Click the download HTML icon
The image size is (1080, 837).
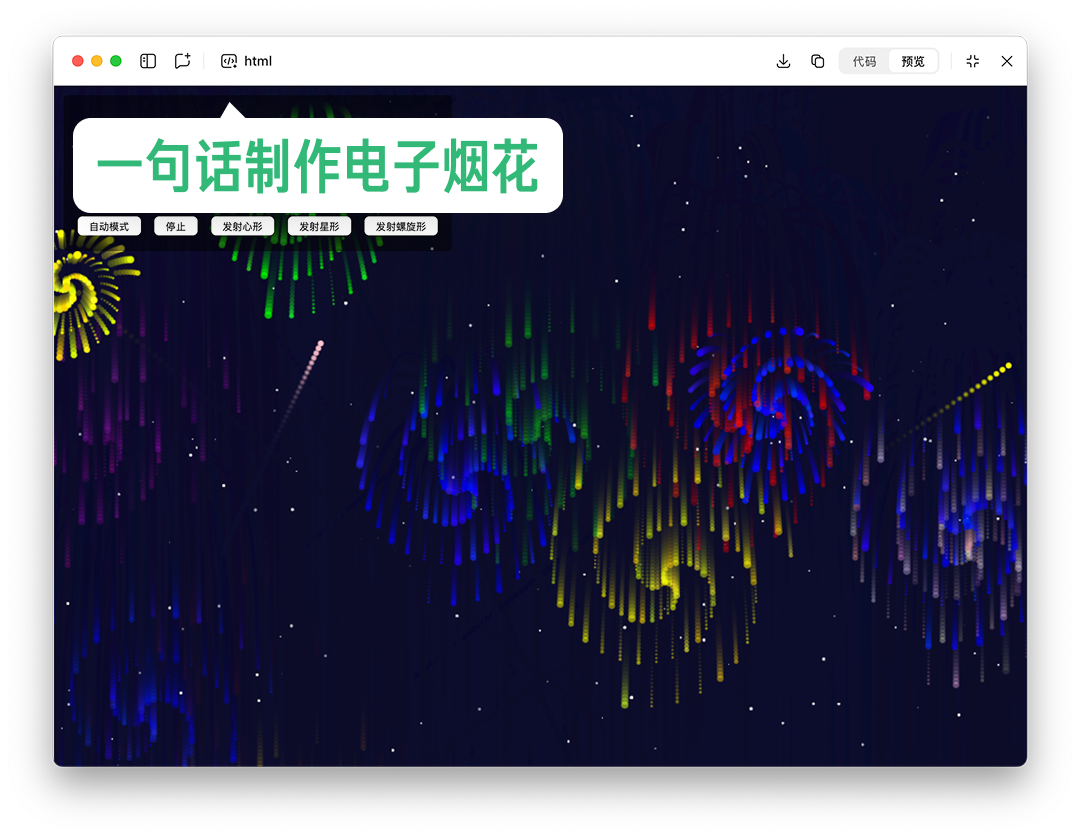[x=783, y=61]
